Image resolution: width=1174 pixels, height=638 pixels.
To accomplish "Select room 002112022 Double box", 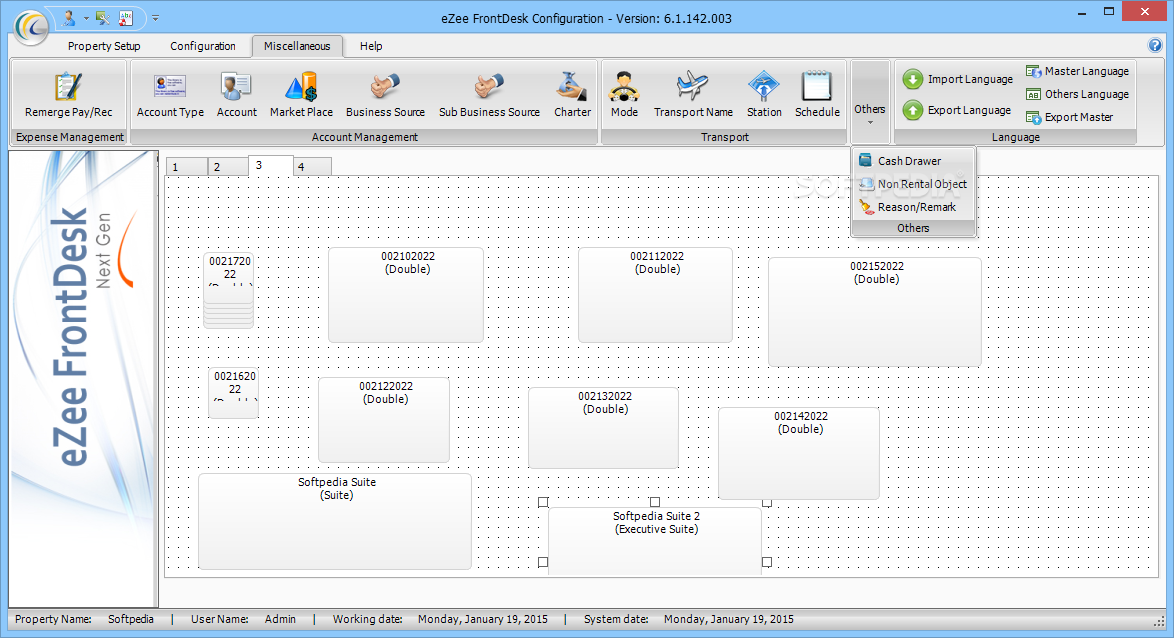I will [x=655, y=295].
